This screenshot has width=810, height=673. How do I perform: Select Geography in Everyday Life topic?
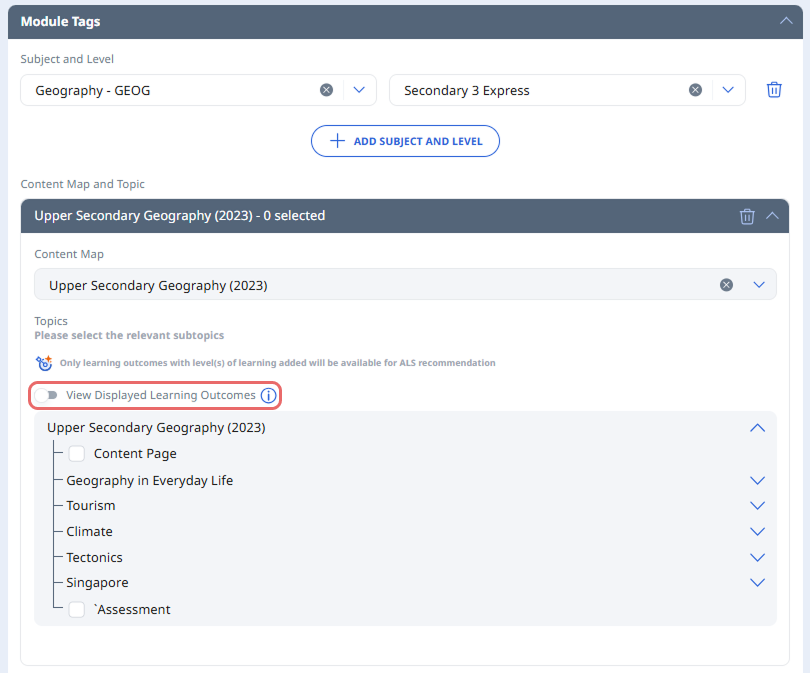click(149, 481)
